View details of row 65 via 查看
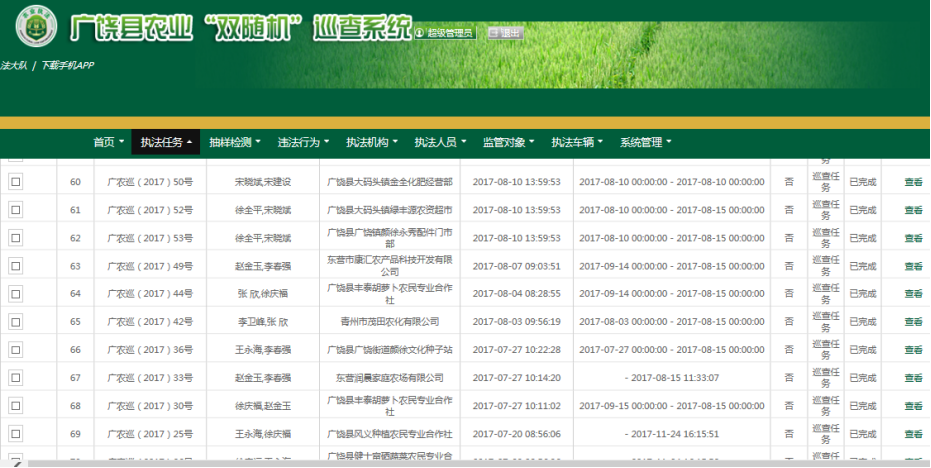Screen dimensions: 931x468 [913, 322]
